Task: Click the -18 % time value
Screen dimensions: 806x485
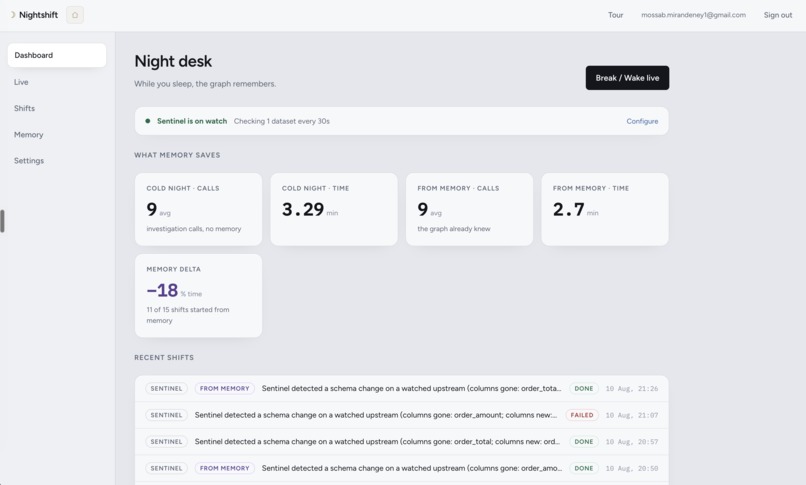Action: pyautogui.click(x=174, y=291)
